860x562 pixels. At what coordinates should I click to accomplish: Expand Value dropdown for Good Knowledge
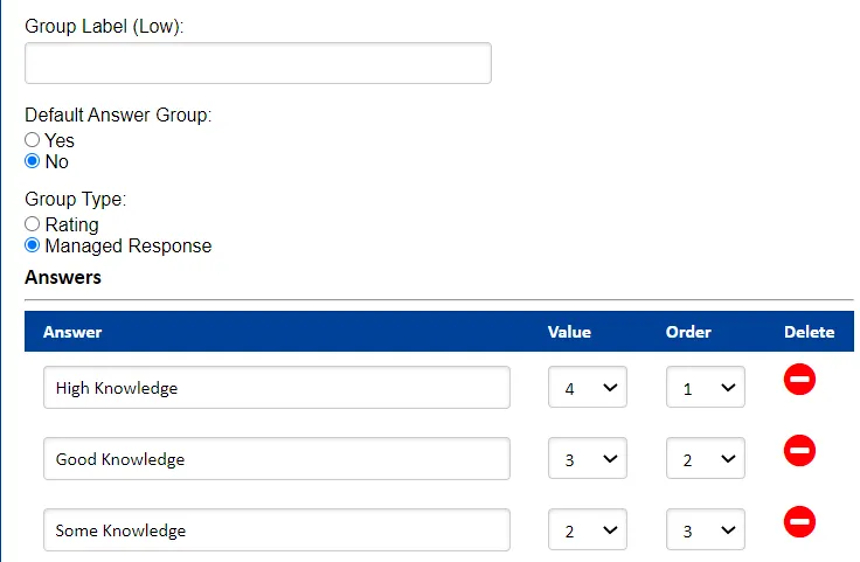pos(587,460)
